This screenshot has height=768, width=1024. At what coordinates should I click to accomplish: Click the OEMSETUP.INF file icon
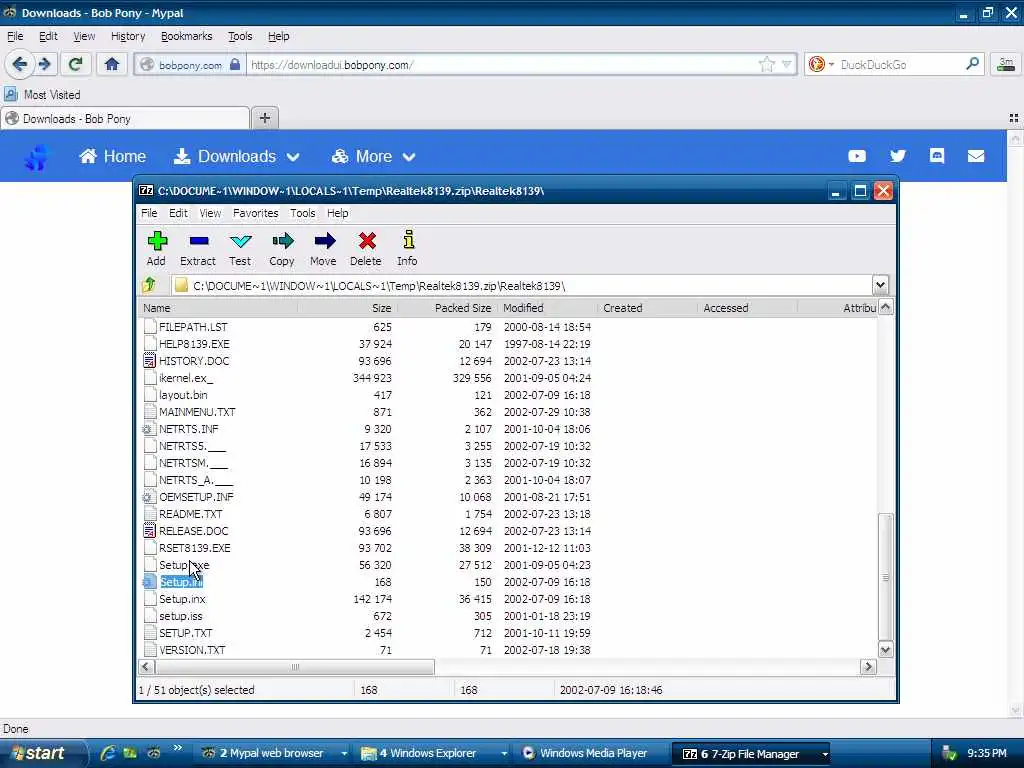point(148,497)
